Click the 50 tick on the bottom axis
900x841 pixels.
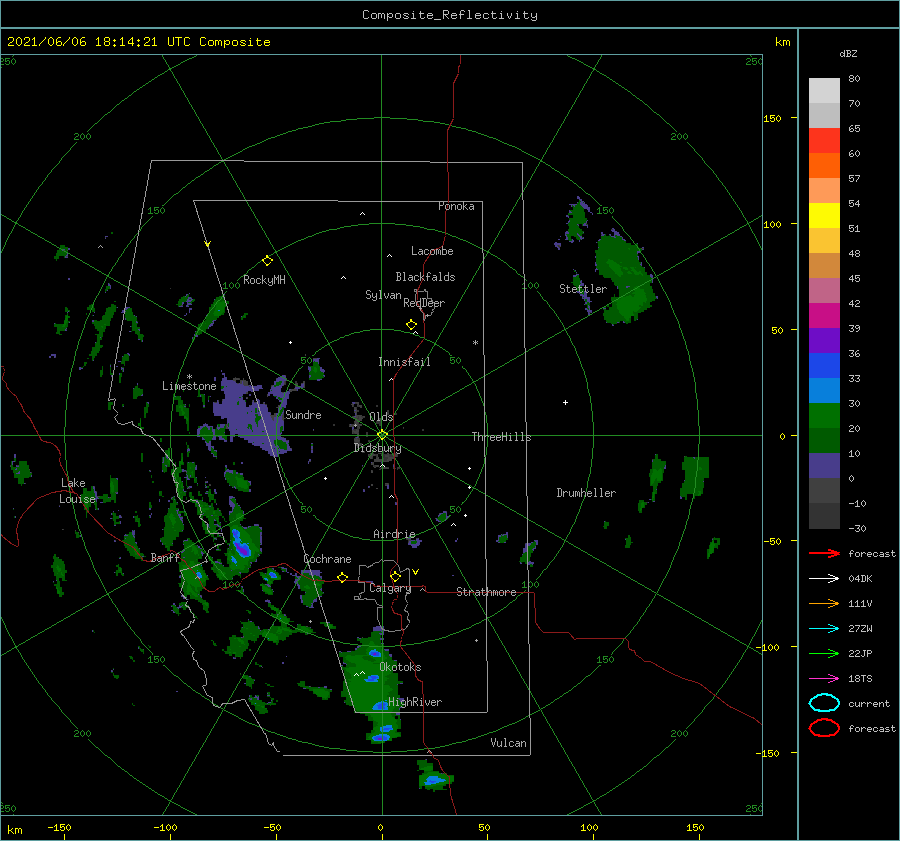pos(484,827)
